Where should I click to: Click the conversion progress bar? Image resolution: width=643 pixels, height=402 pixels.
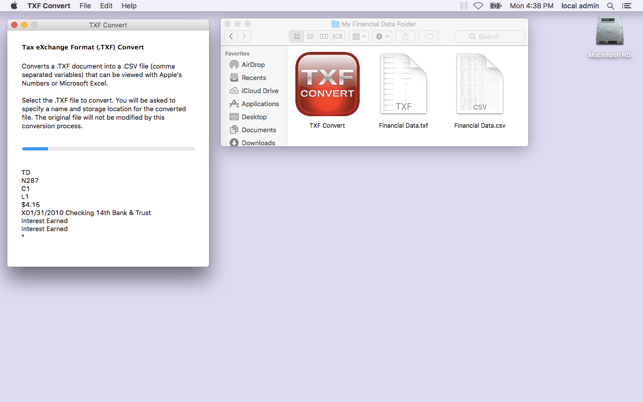[108, 149]
